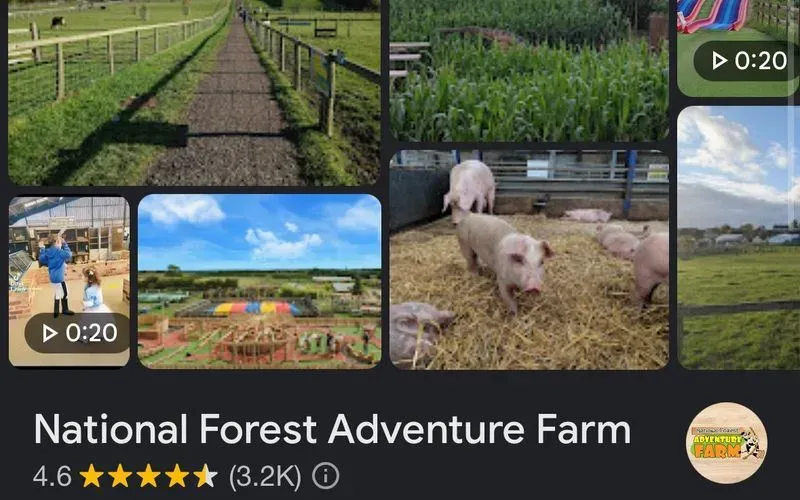
Task: Open the 3.2K reviews count
Action: (x=265, y=476)
